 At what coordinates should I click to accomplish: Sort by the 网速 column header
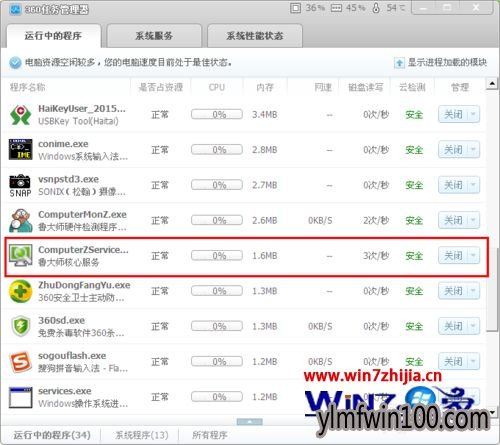point(323,87)
